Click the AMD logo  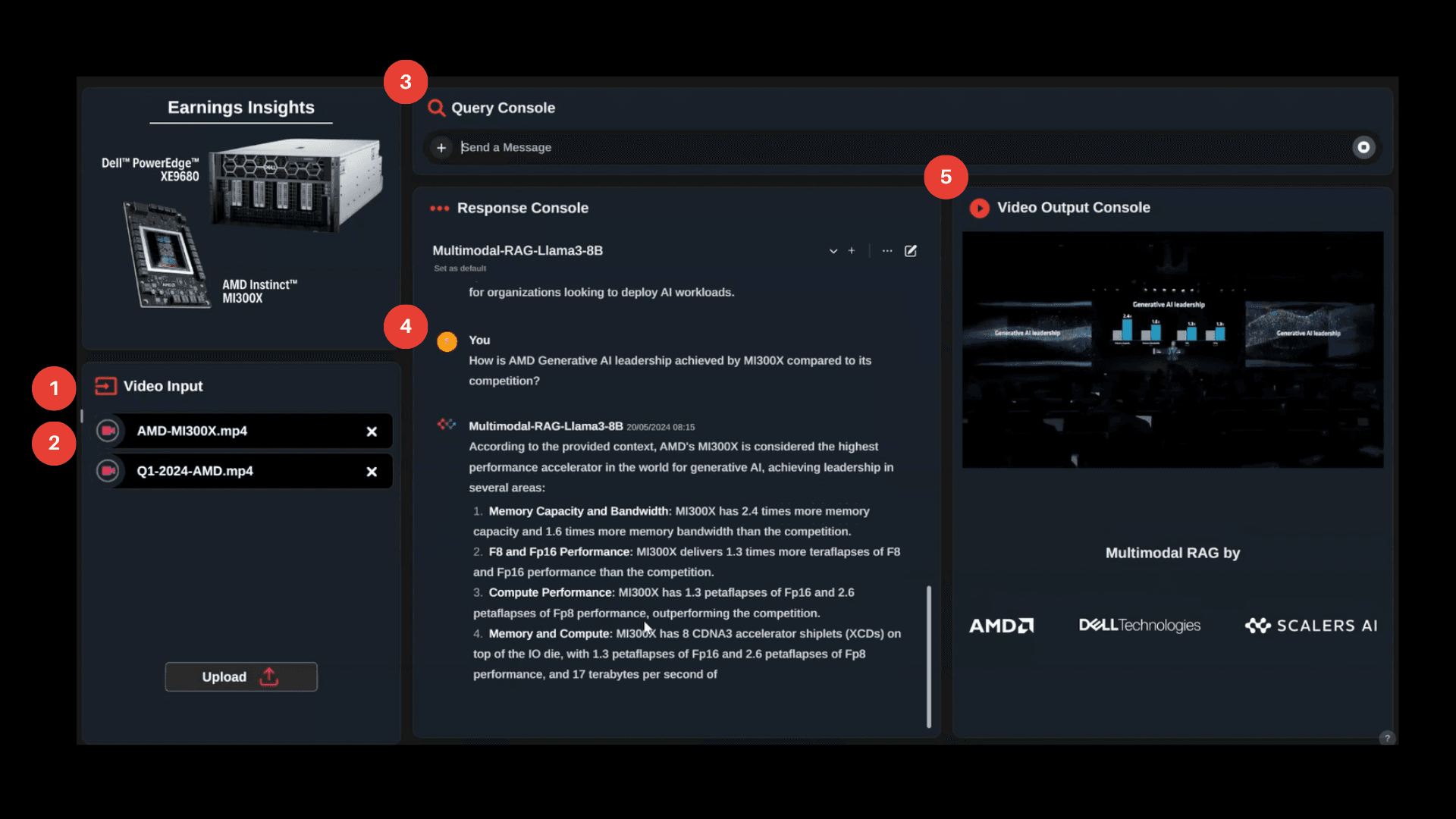point(1001,626)
